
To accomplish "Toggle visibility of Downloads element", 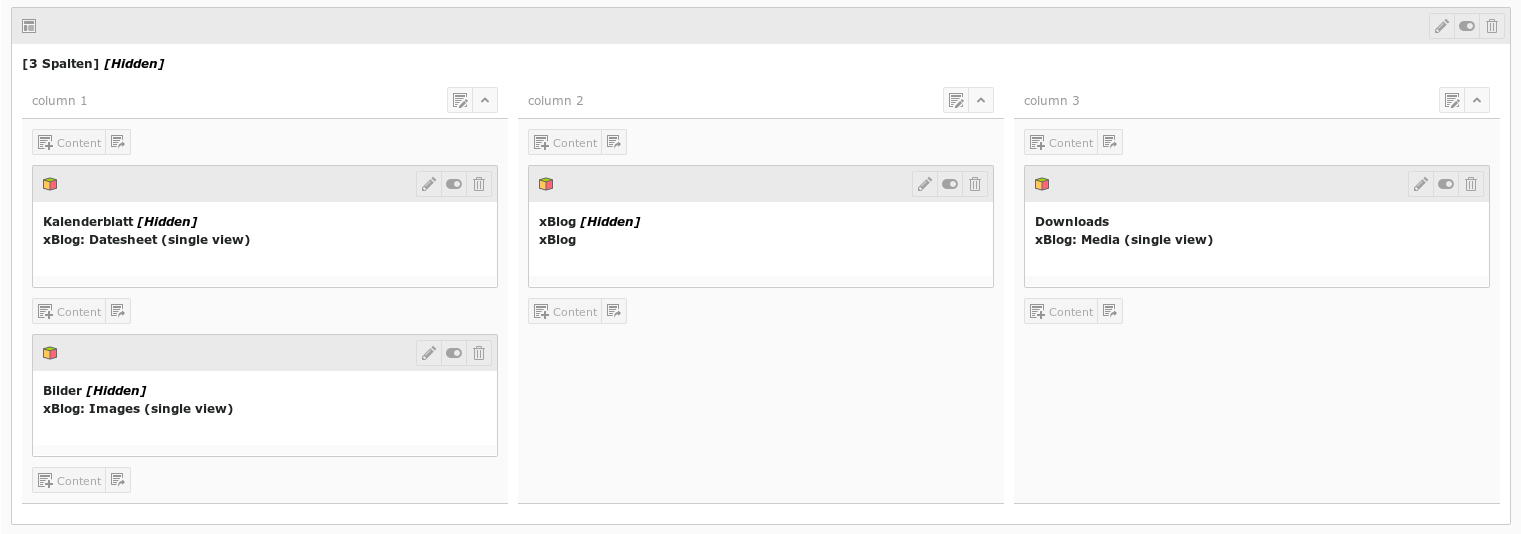I will pyautogui.click(x=1446, y=184).
